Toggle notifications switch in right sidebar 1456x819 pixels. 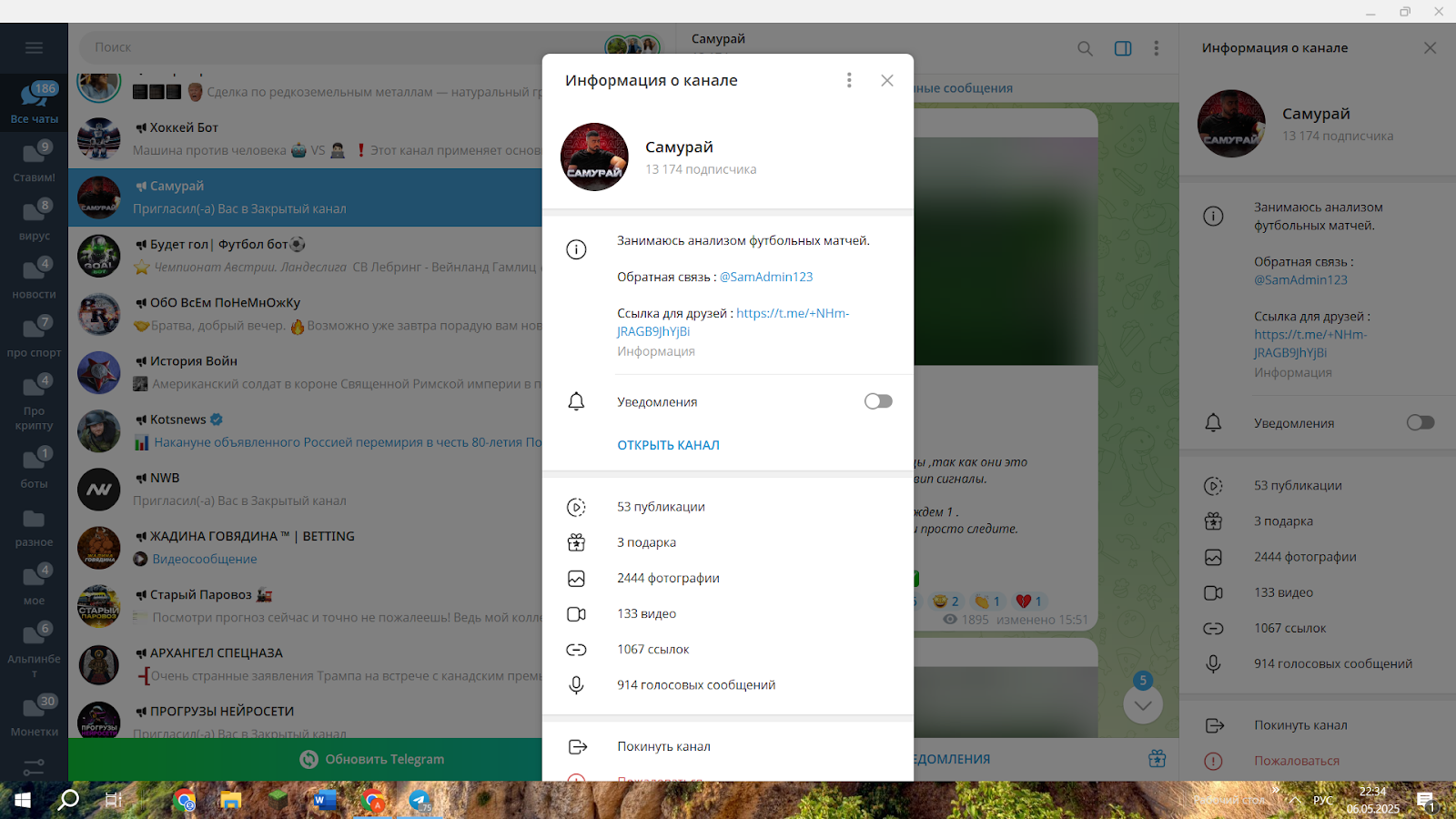pyautogui.click(x=1420, y=422)
